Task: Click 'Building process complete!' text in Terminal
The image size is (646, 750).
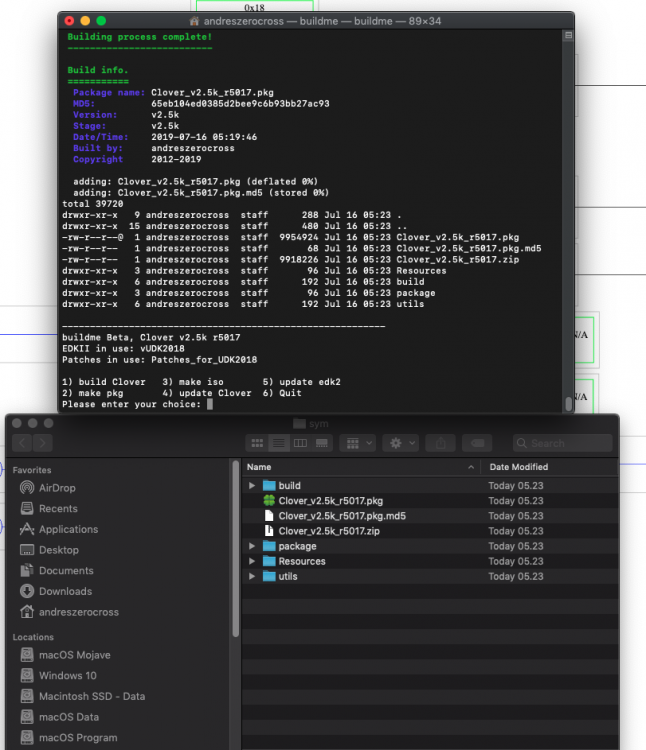Action: pos(139,37)
